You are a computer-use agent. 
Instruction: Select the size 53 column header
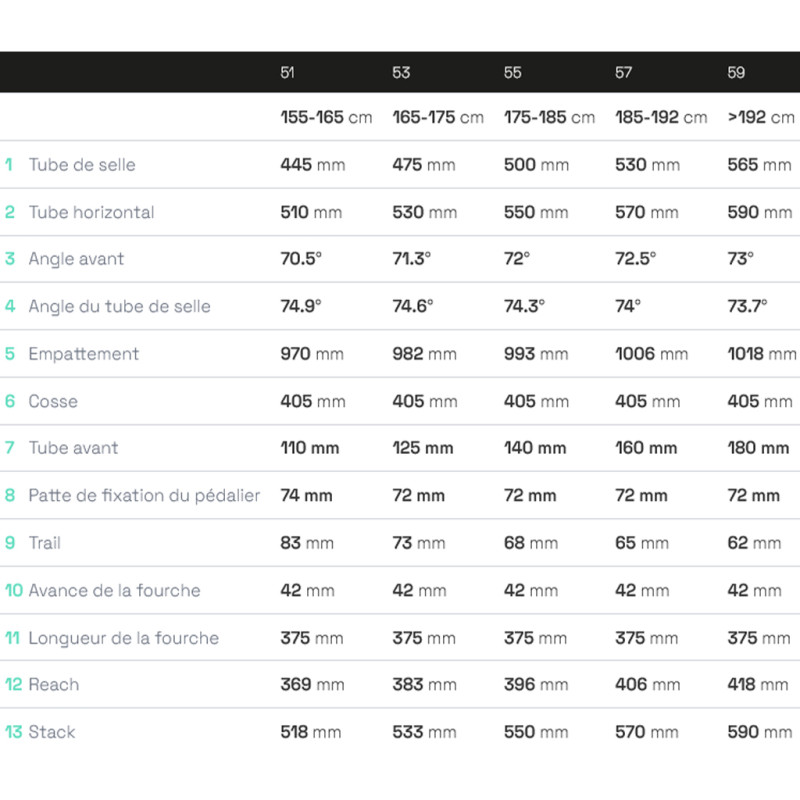(401, 72)
